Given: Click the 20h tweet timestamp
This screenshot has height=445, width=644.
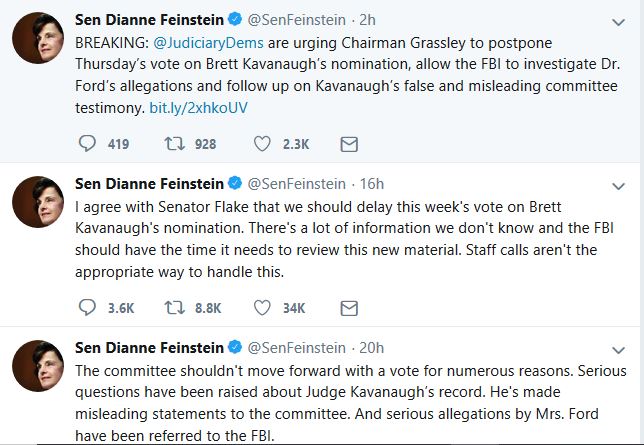Looking at the screenshot, I should [370, 348].
